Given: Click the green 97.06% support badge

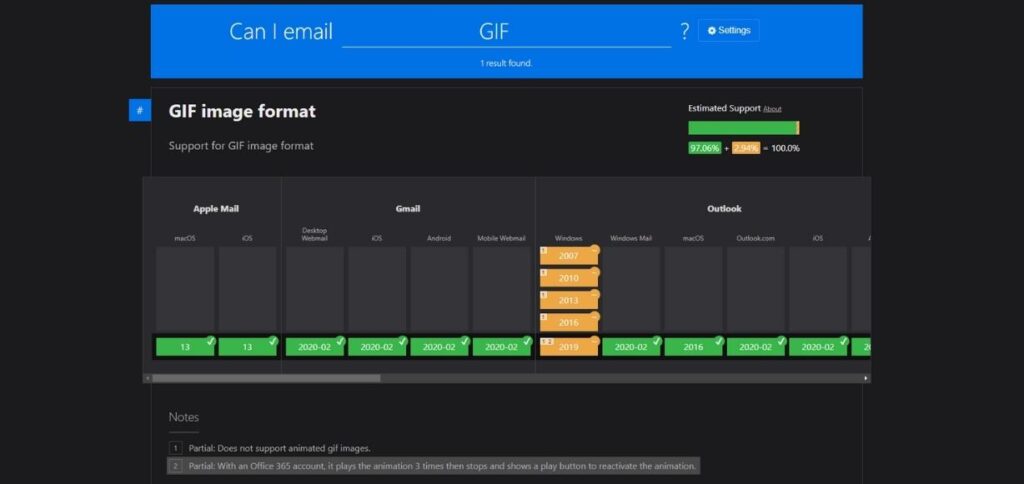Looking at the screenshot, I should [x=704, y=148].
